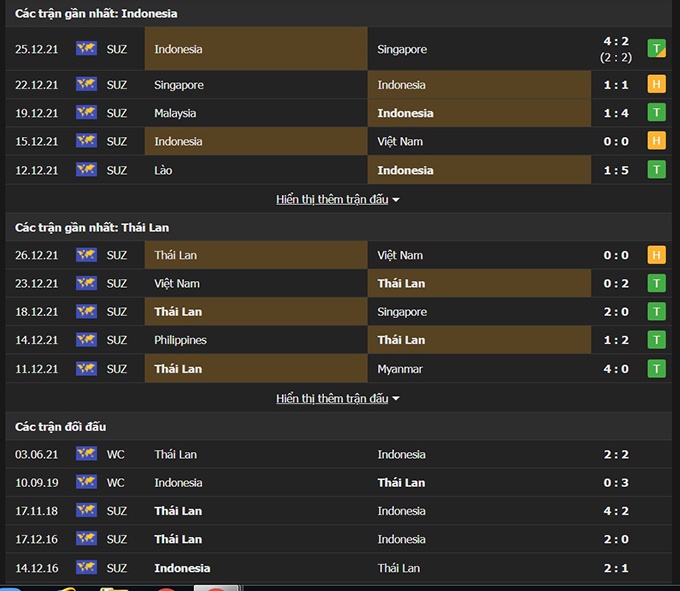The width and height of the screenshot is (680, 591).
Task: Click the flag icon beside Malaysia–Indonesia match
Action: pyautogui.click(x=86, y=113)
